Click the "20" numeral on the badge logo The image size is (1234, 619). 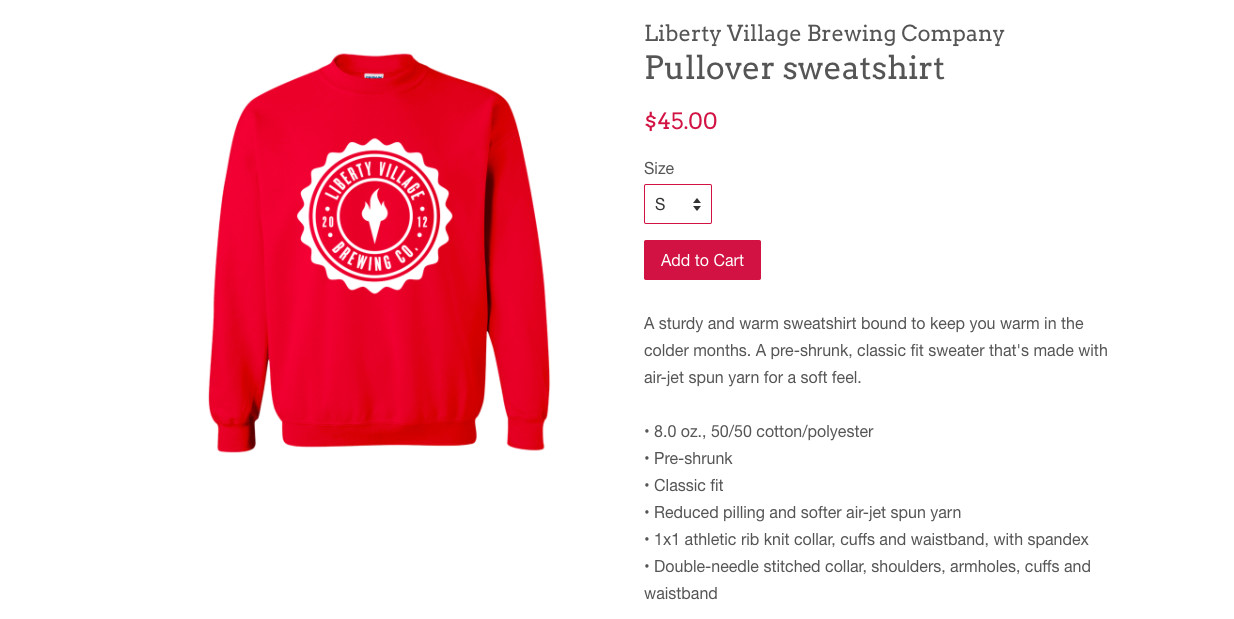click(x=328, y=221)
